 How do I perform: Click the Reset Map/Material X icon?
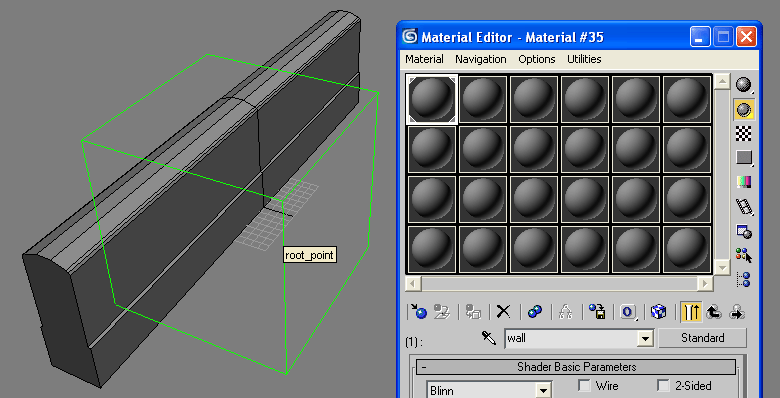click(503, 312)
